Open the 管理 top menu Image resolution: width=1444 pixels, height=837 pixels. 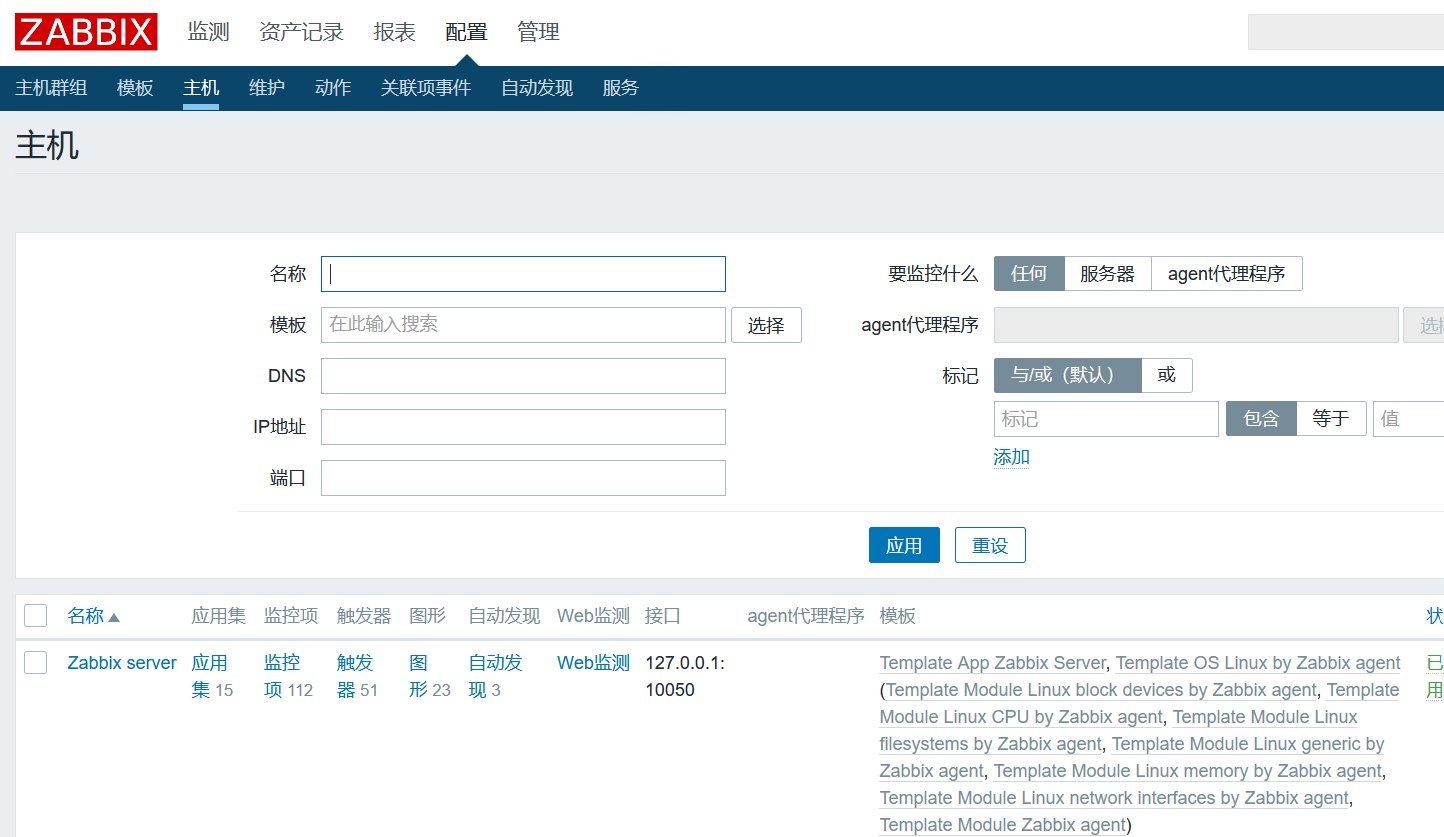pos(538,32)
